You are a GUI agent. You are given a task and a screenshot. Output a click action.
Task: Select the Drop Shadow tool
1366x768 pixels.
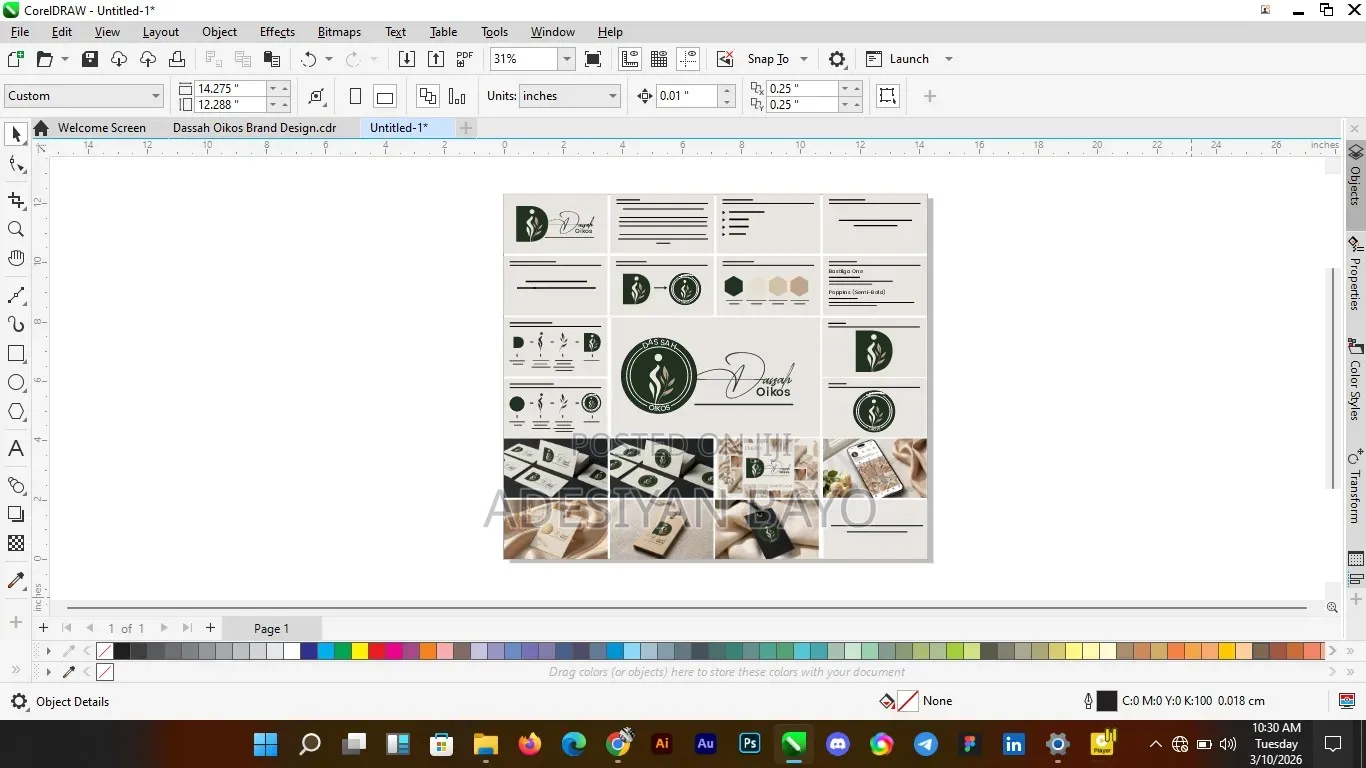click(x=16, y=513)
